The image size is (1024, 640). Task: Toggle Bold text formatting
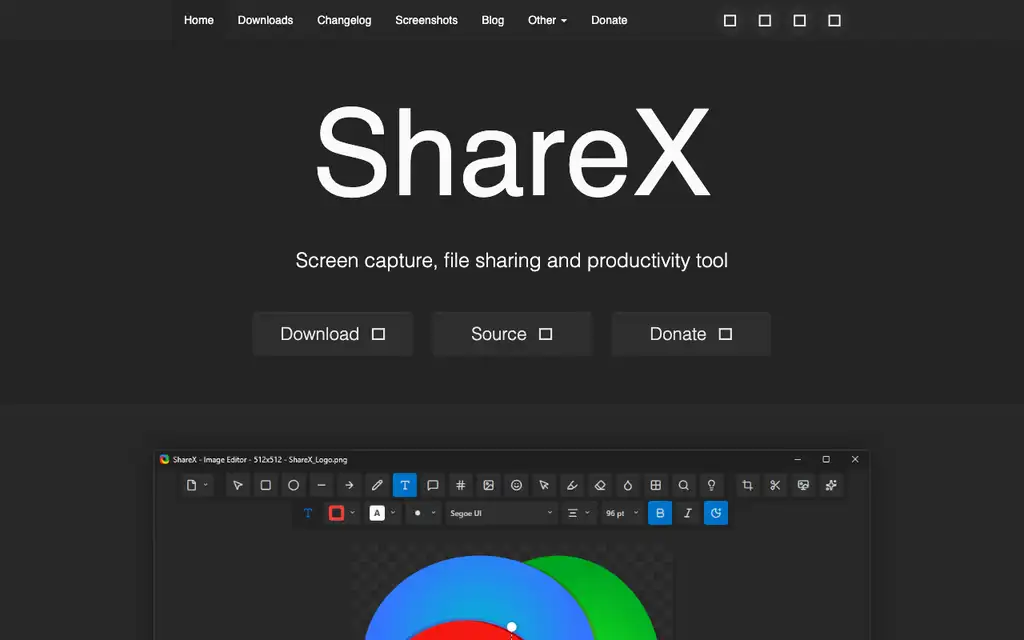point(660,513)
